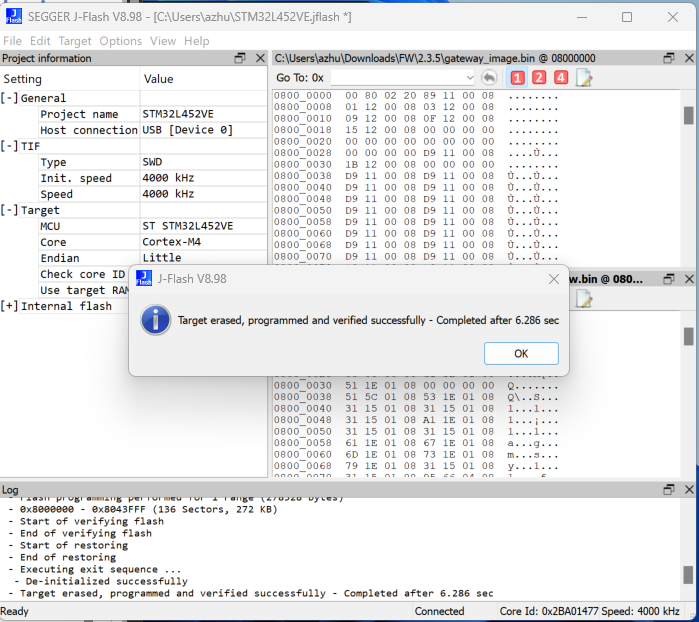Screen dimensions: 699x622
Task: Close the Log panel
Action: pos(689,490)
